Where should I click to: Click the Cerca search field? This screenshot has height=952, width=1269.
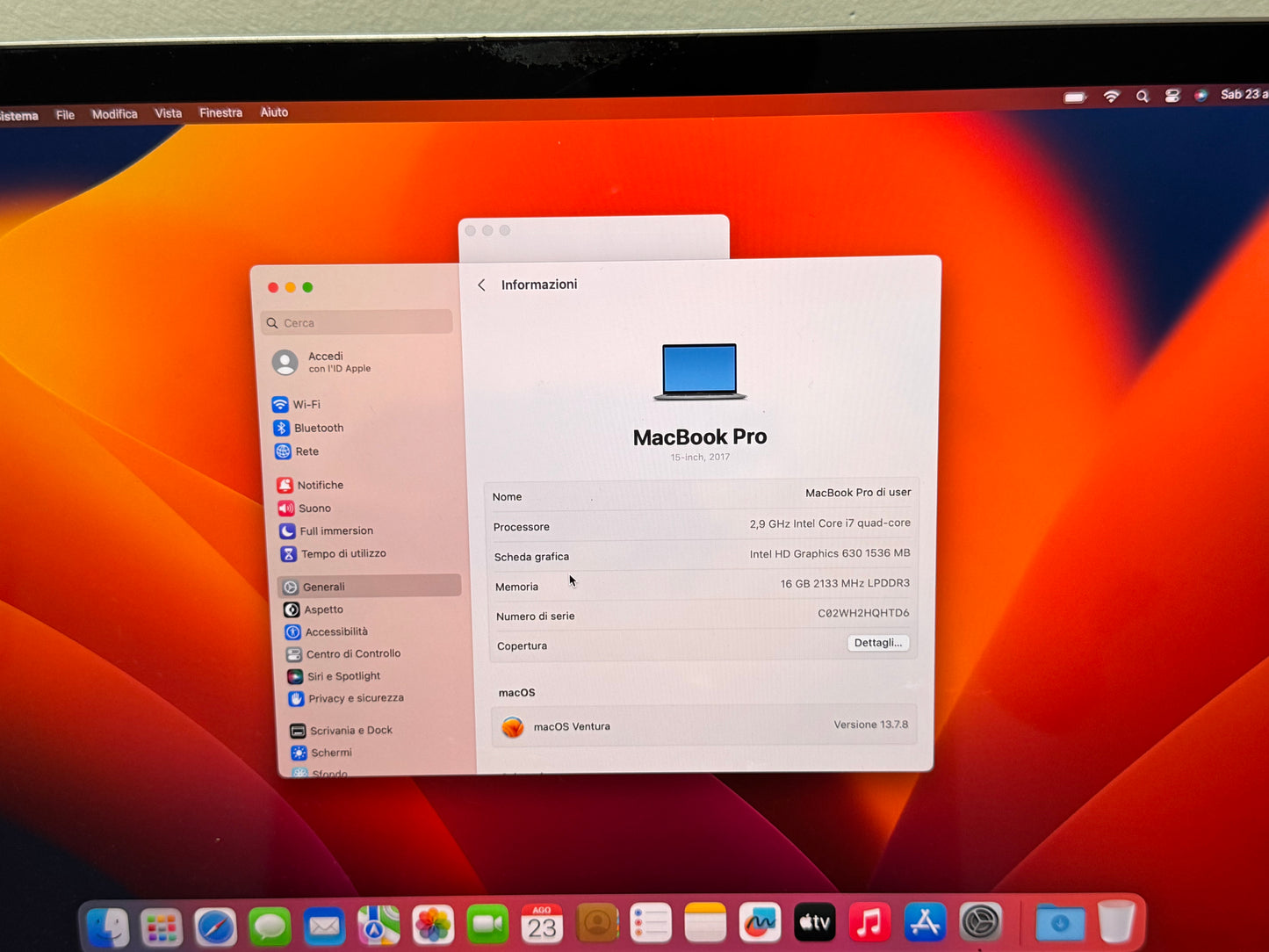tap(357, 322)
